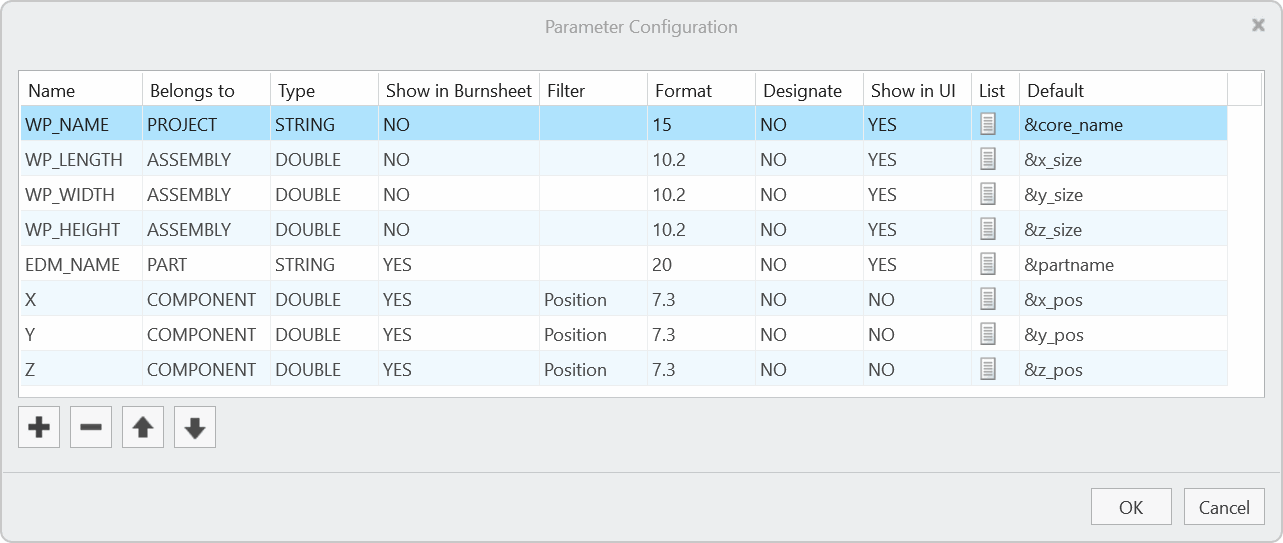
Task: Open list icon for WP_NAME row
Action: (x=989, y=124)
